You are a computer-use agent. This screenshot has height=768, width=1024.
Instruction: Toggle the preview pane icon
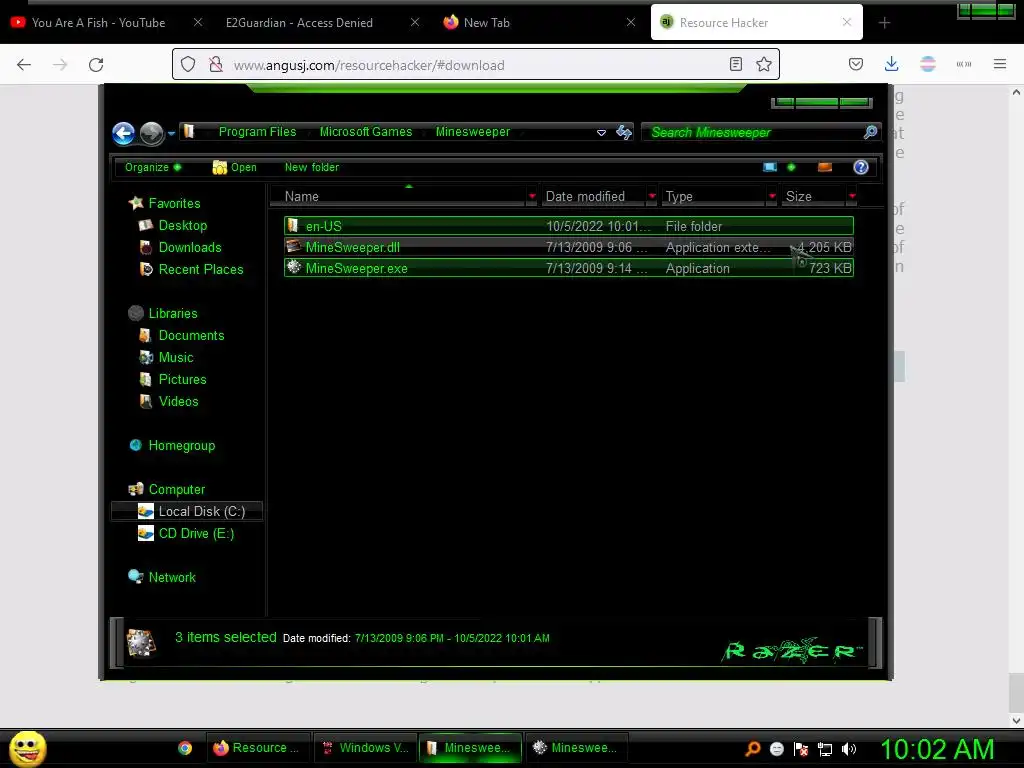(825, 167)
